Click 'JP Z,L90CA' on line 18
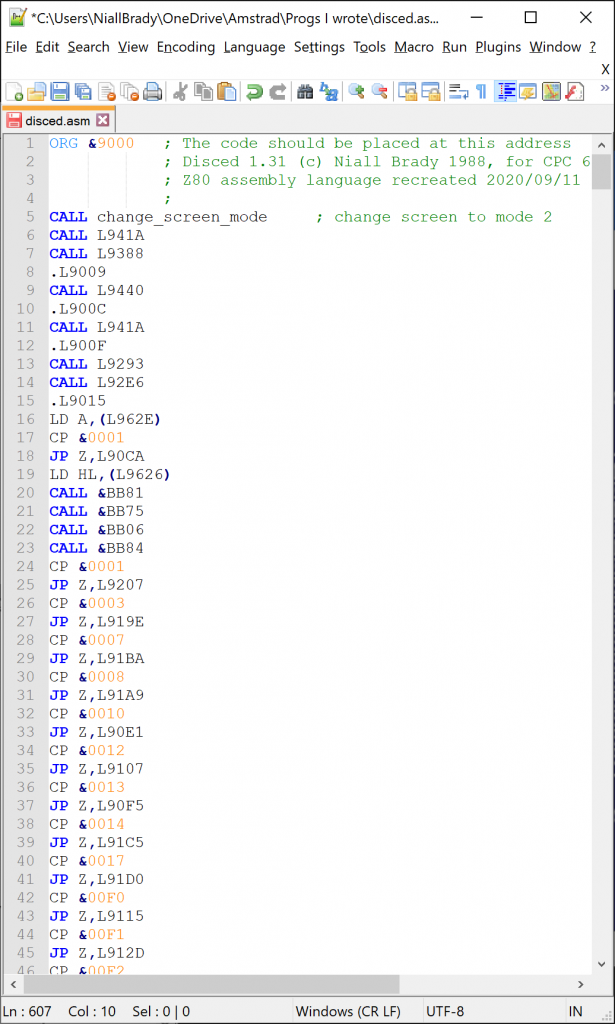This screenshot has width=615, height=1024. point(97,456)
